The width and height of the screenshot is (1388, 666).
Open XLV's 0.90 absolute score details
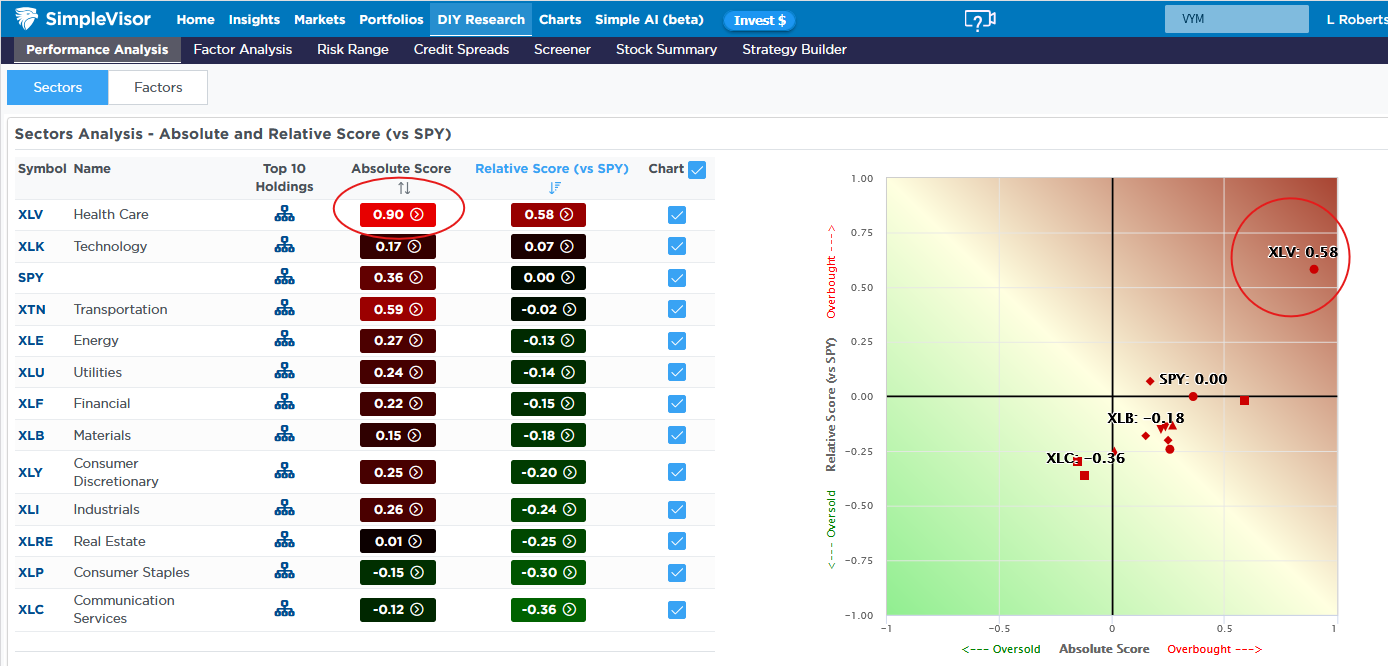(397, 214)
